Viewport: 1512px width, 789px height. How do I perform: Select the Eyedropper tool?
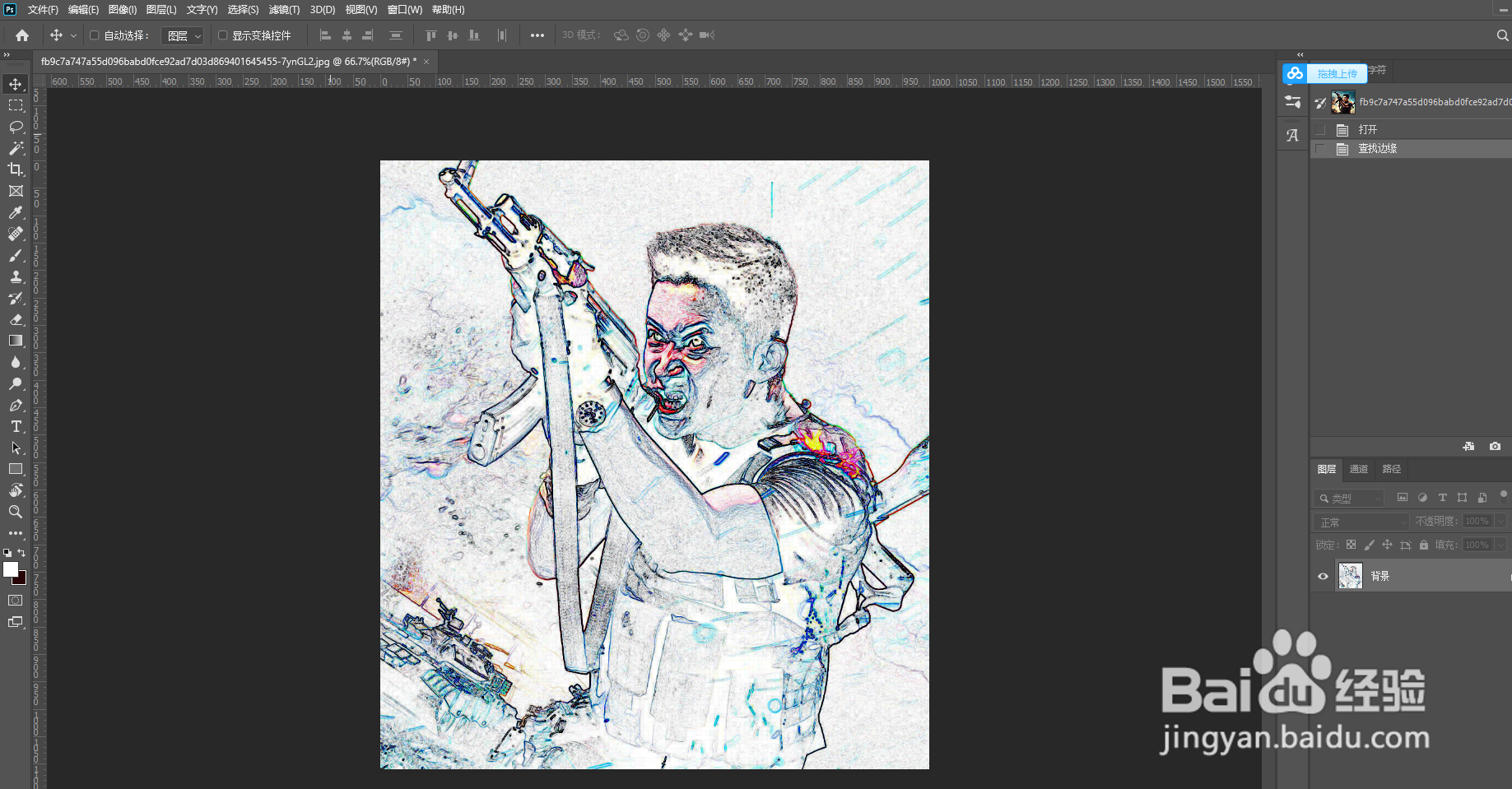[x=16, y=212]
